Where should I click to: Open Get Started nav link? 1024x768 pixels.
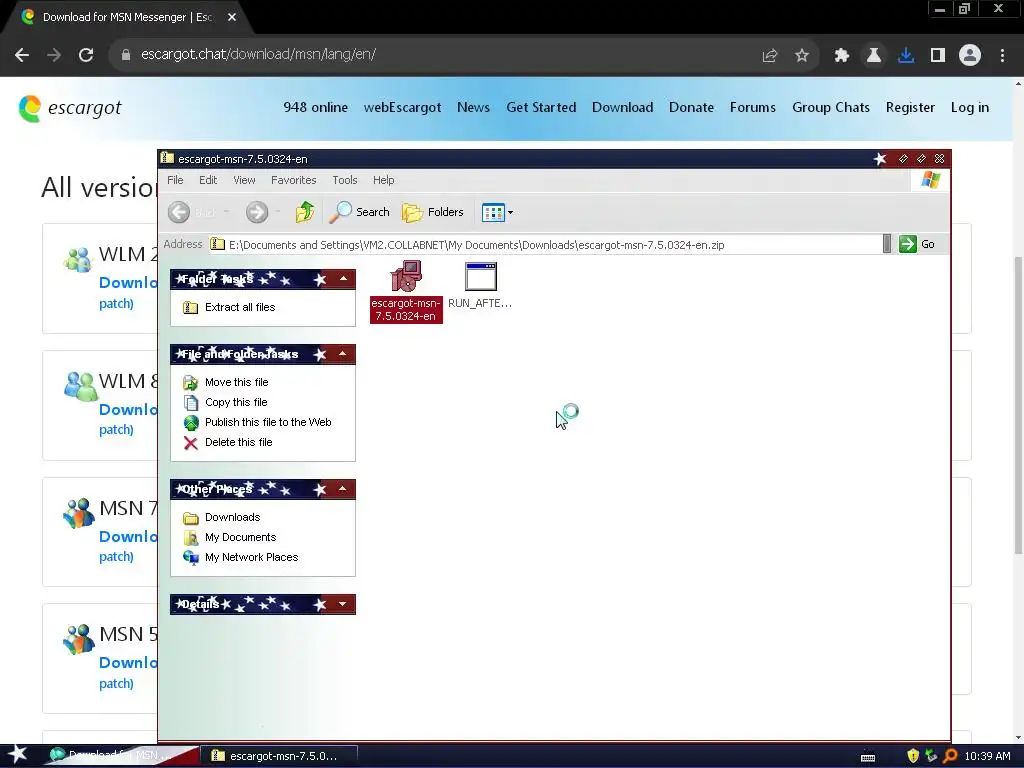(x=541, y=107)
